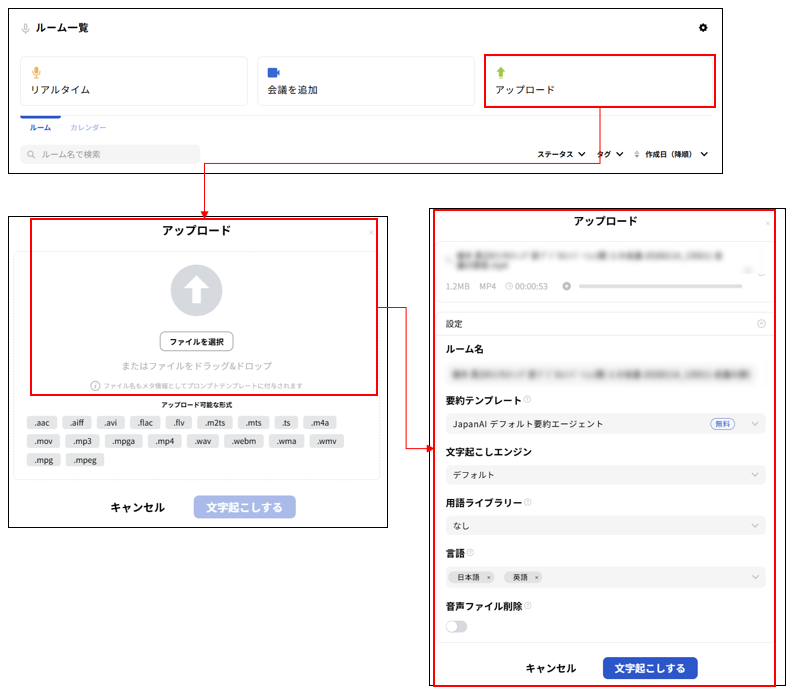This screenshot has width=791, height=696.
Task: Open the 作成日(降順) sort dropdown
Action: click(676, 154)
